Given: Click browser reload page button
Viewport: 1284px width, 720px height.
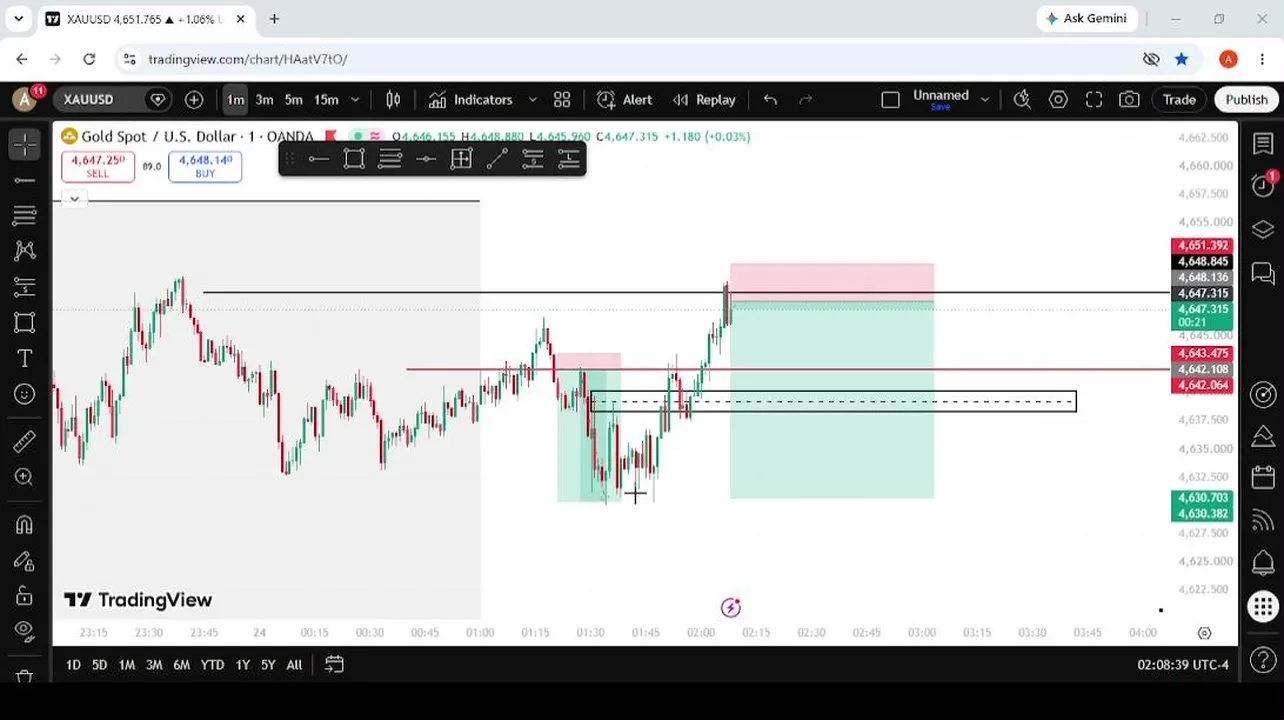Looking at the screenshot, I should tap(89, 59).
